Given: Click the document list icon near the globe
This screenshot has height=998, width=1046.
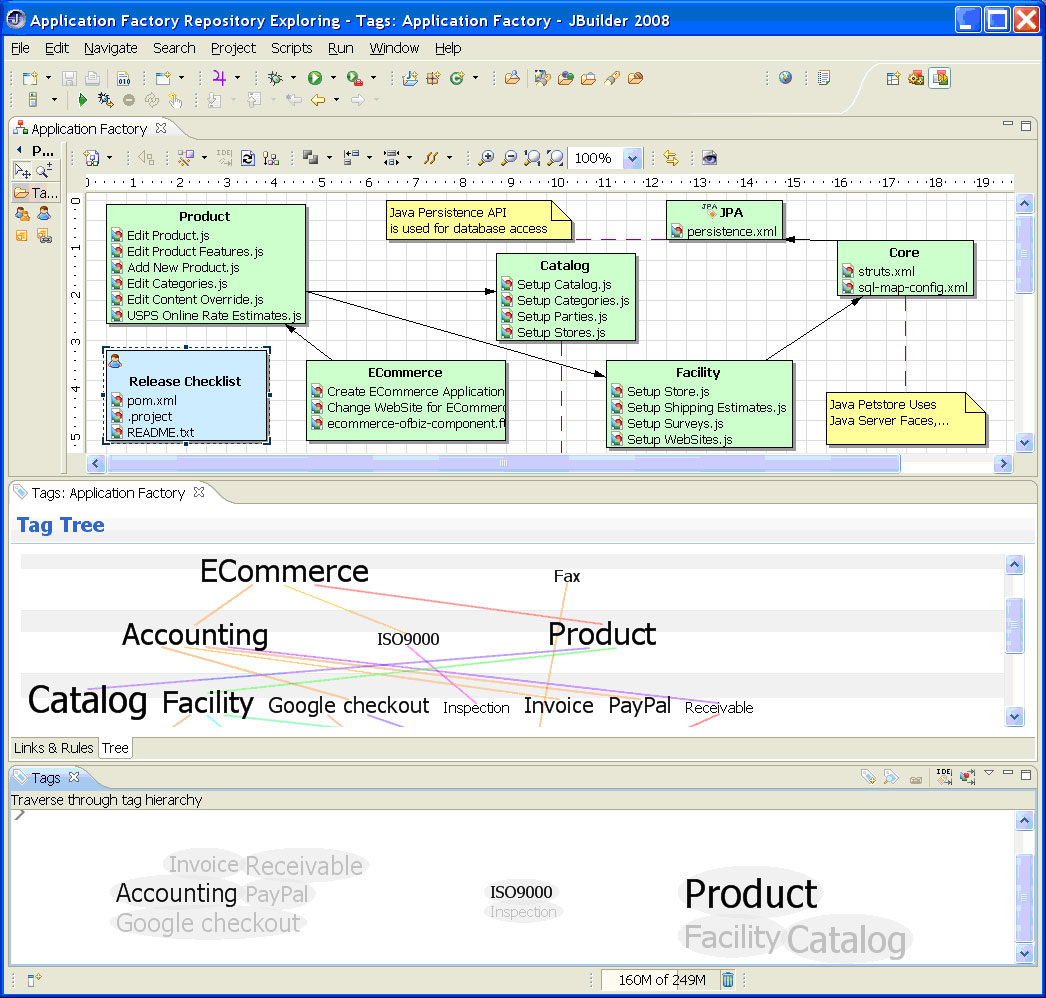Looking at the screenshot, I should (824, 78).
